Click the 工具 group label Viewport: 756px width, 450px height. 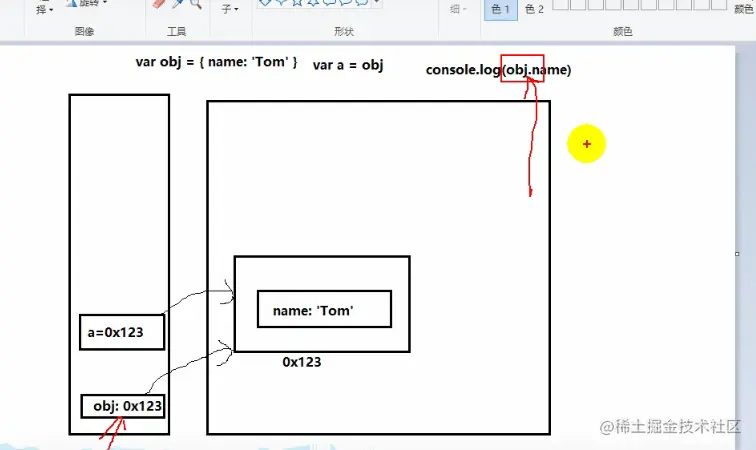(176, 31)
